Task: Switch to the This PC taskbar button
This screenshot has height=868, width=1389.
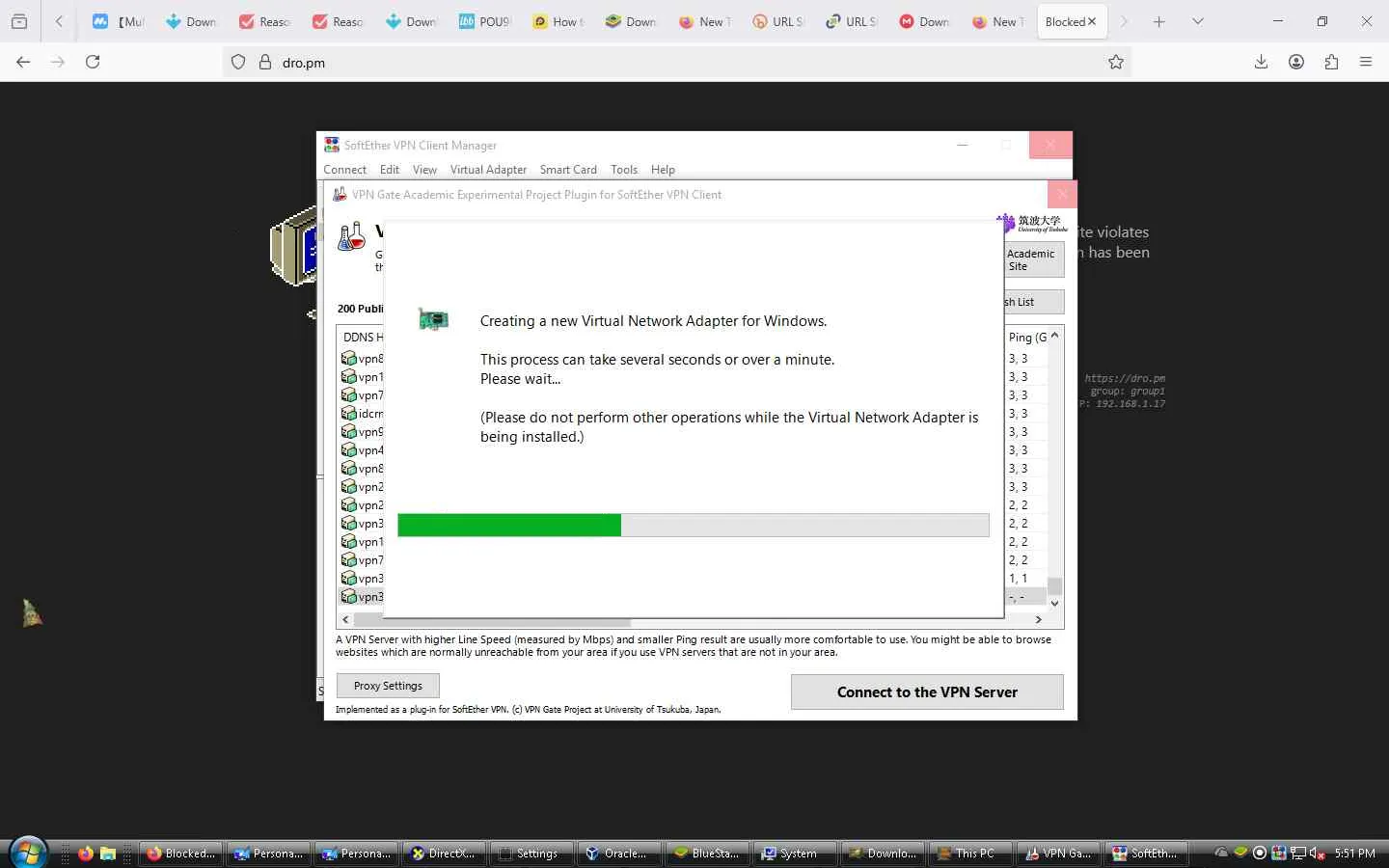Action: pyautogui.click(x=970, y=854)
